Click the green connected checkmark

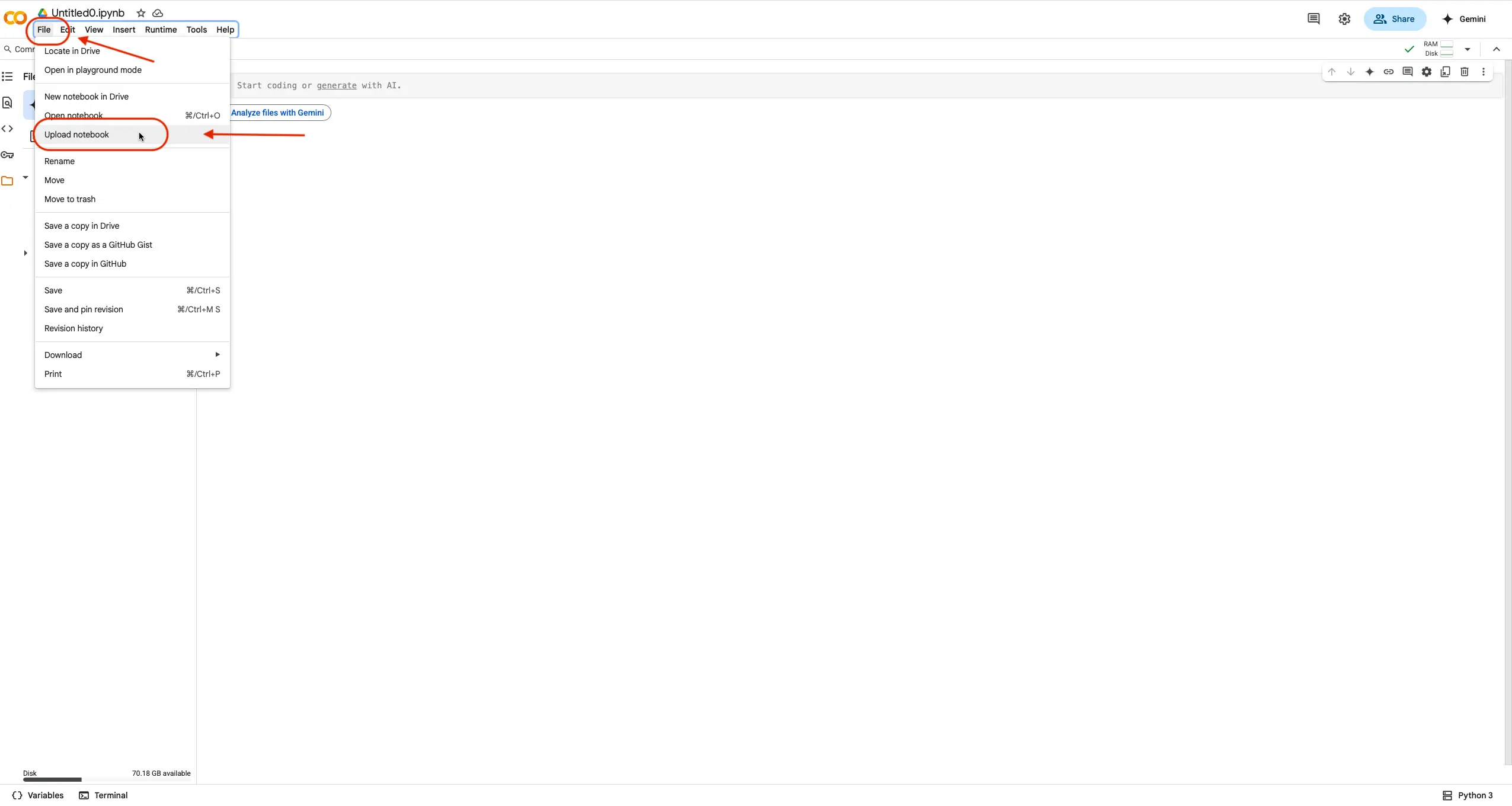pyautogui.click(x=1409, y=49)
